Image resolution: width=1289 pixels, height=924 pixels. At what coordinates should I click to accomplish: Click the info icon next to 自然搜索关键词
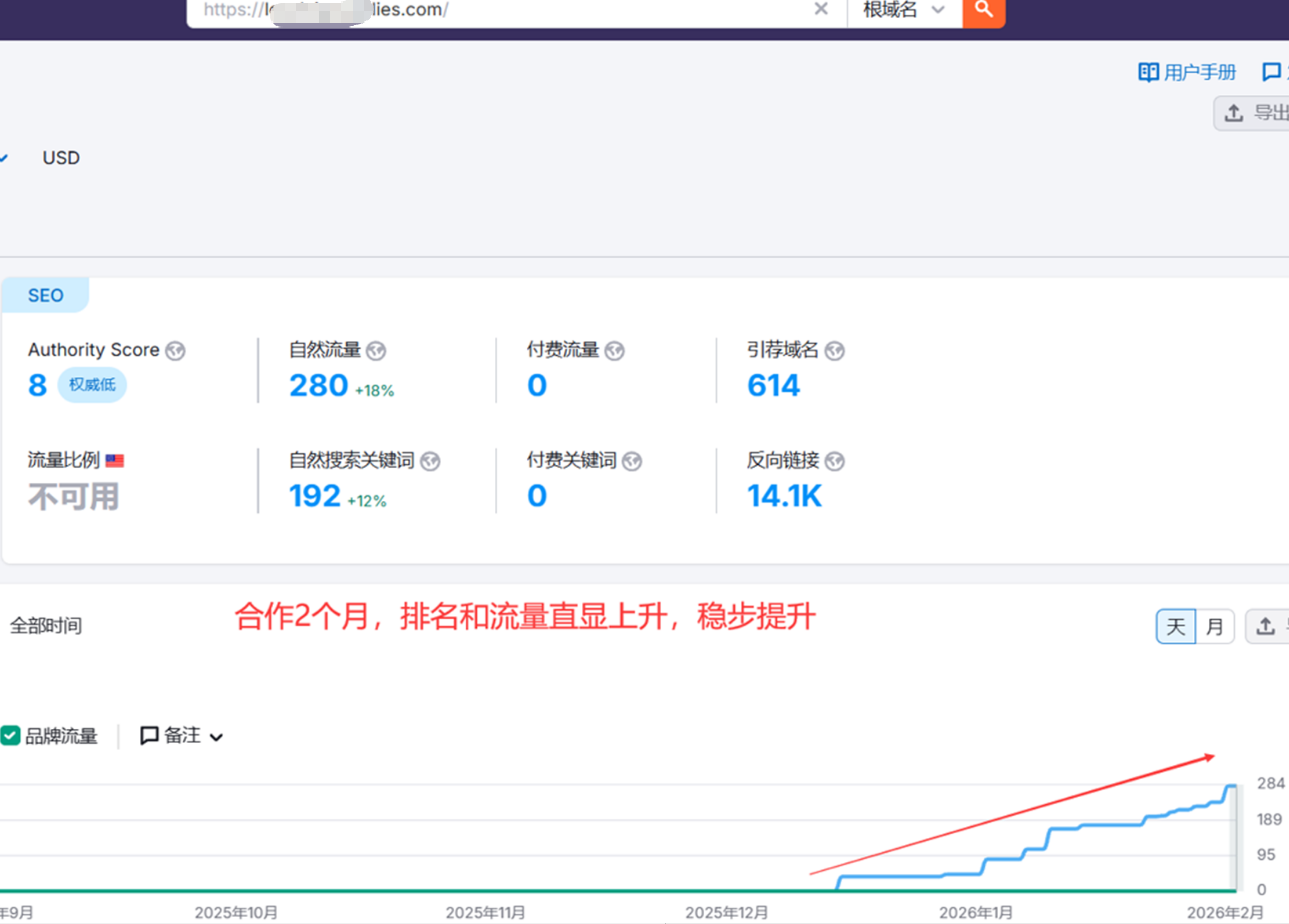pos(431,461)
